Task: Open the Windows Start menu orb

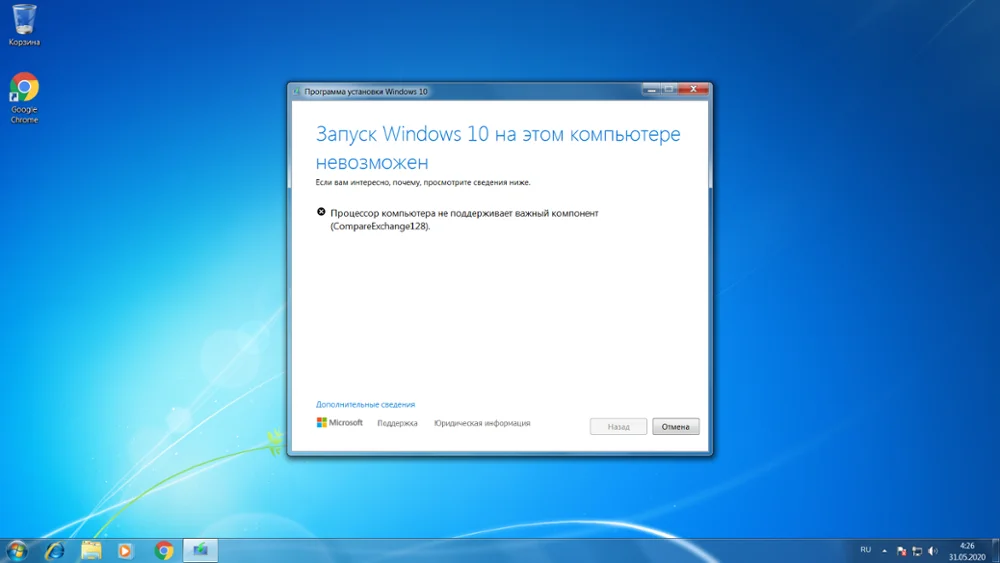Action: pyautogui.click(x=17, y=550)
